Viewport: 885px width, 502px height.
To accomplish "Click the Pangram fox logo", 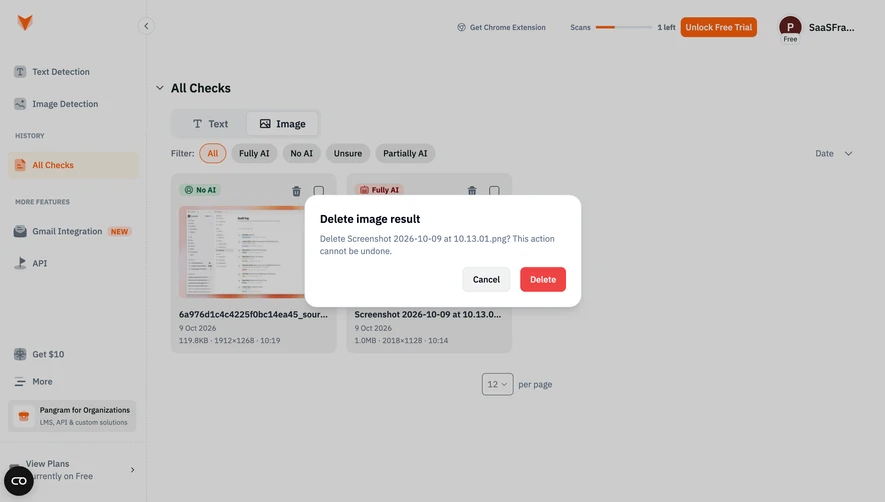I will (25, 23).
